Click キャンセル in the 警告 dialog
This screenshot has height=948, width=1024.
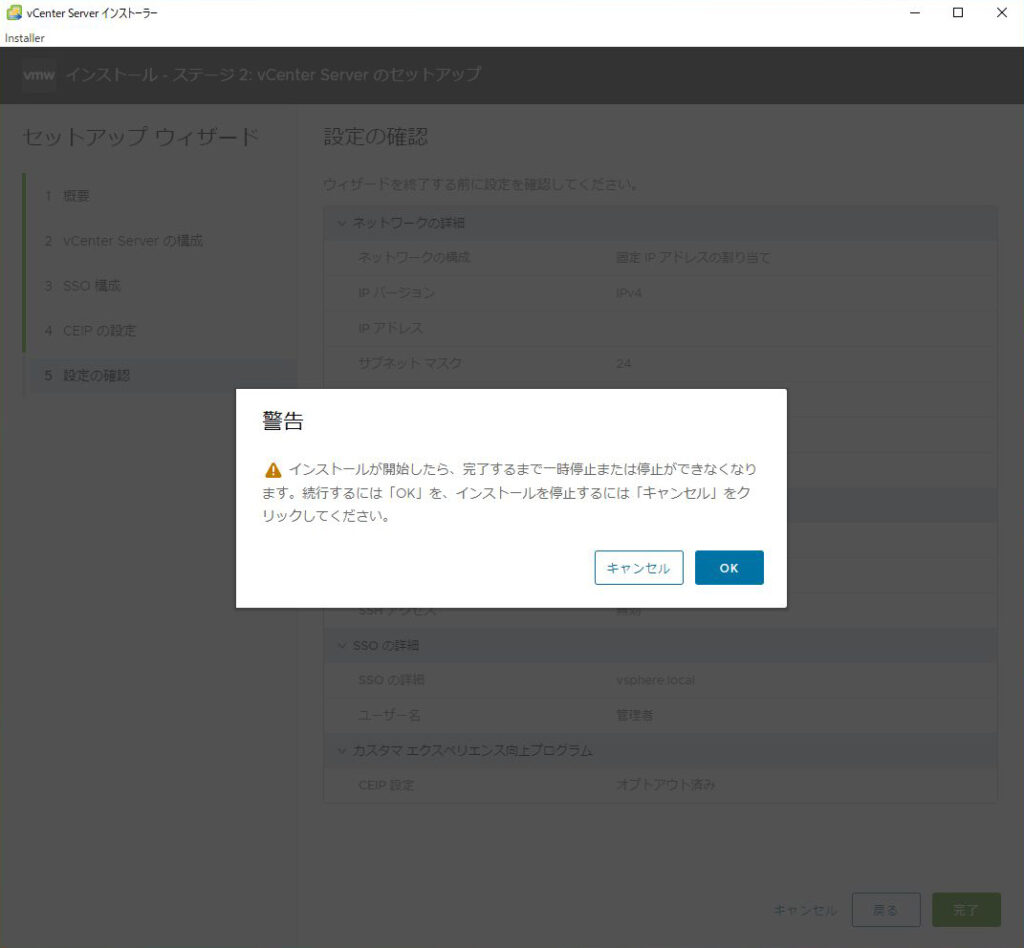coord(639,567)
